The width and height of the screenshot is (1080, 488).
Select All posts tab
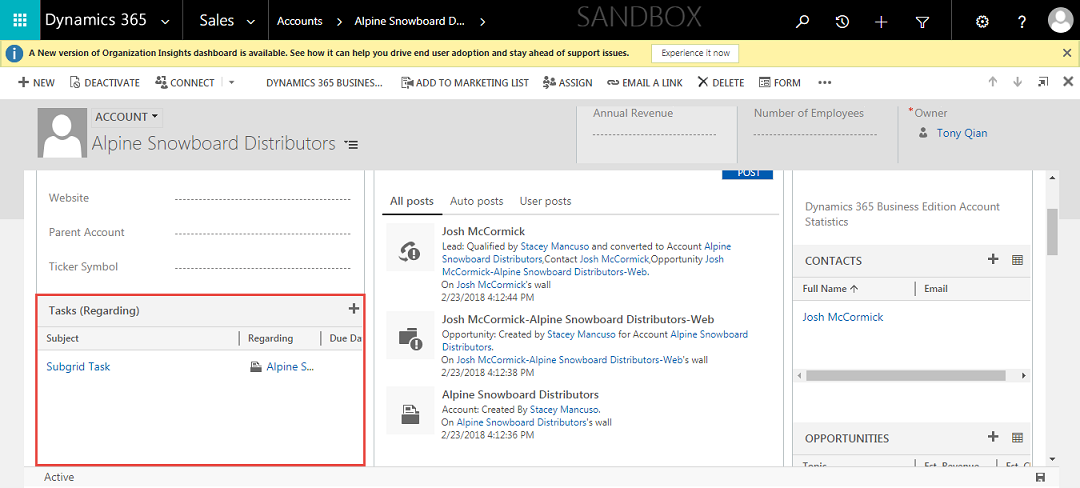click(x=411, y=202)
